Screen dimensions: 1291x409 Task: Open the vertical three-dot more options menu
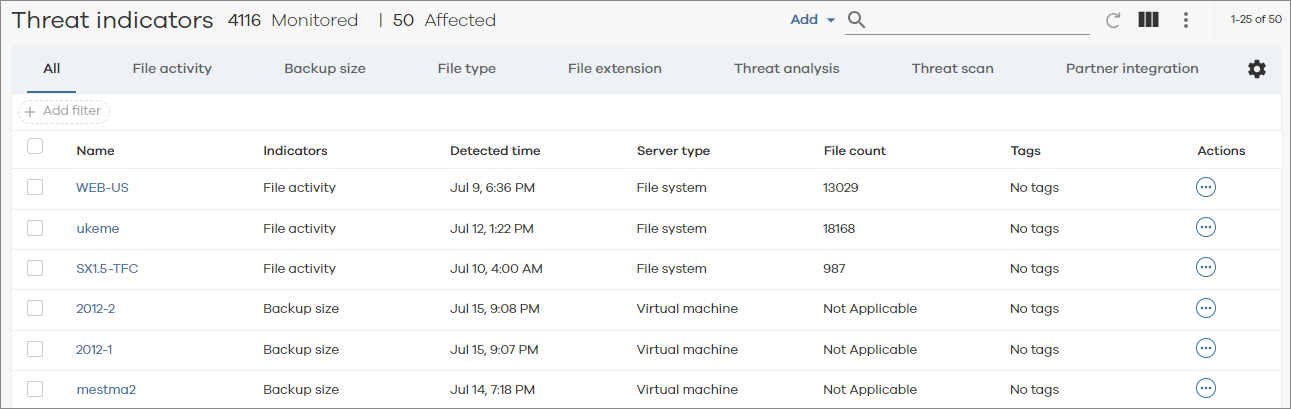click(1186, 20)
